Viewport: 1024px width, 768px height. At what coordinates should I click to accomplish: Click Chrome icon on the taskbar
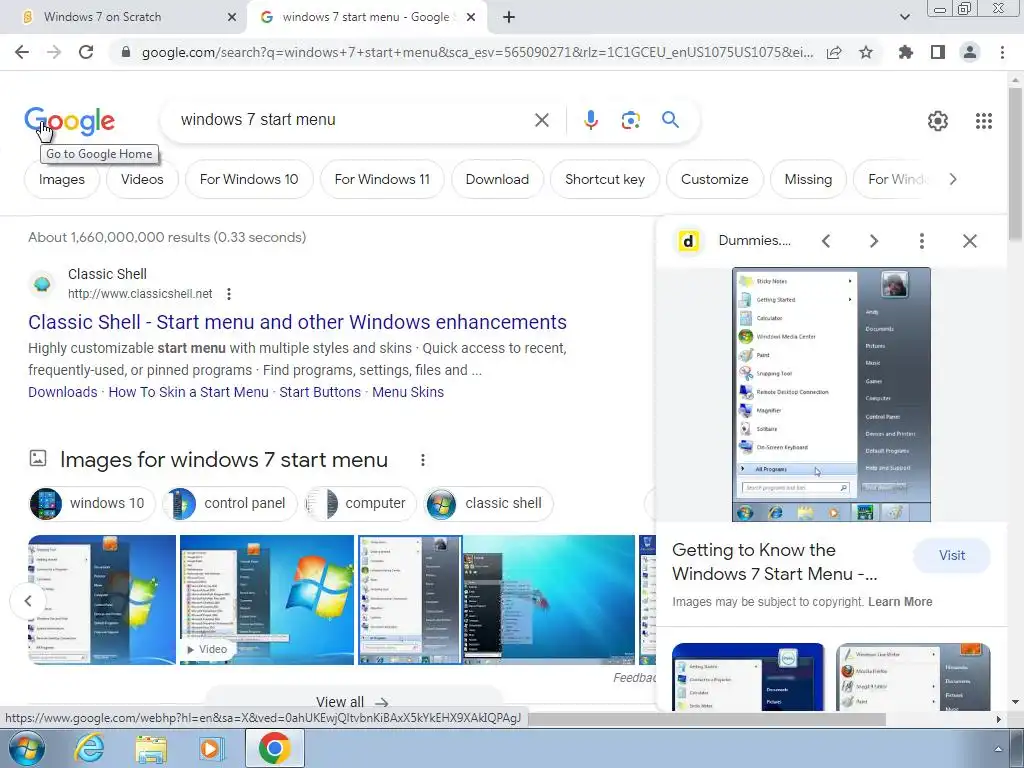pos(274,748)
